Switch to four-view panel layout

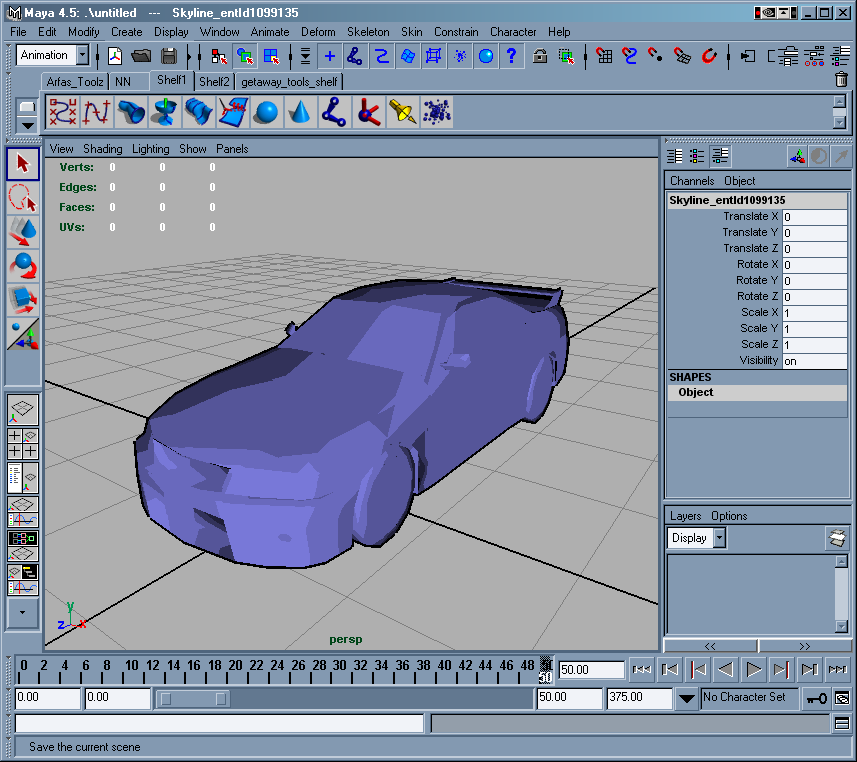pyautogui.click(x=23, y=443)
